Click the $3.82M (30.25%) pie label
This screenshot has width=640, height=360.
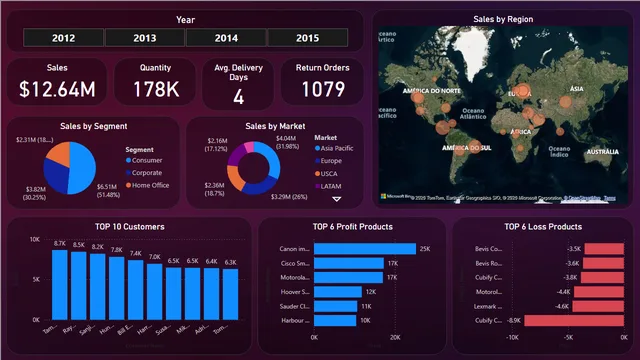click(35, 193)
